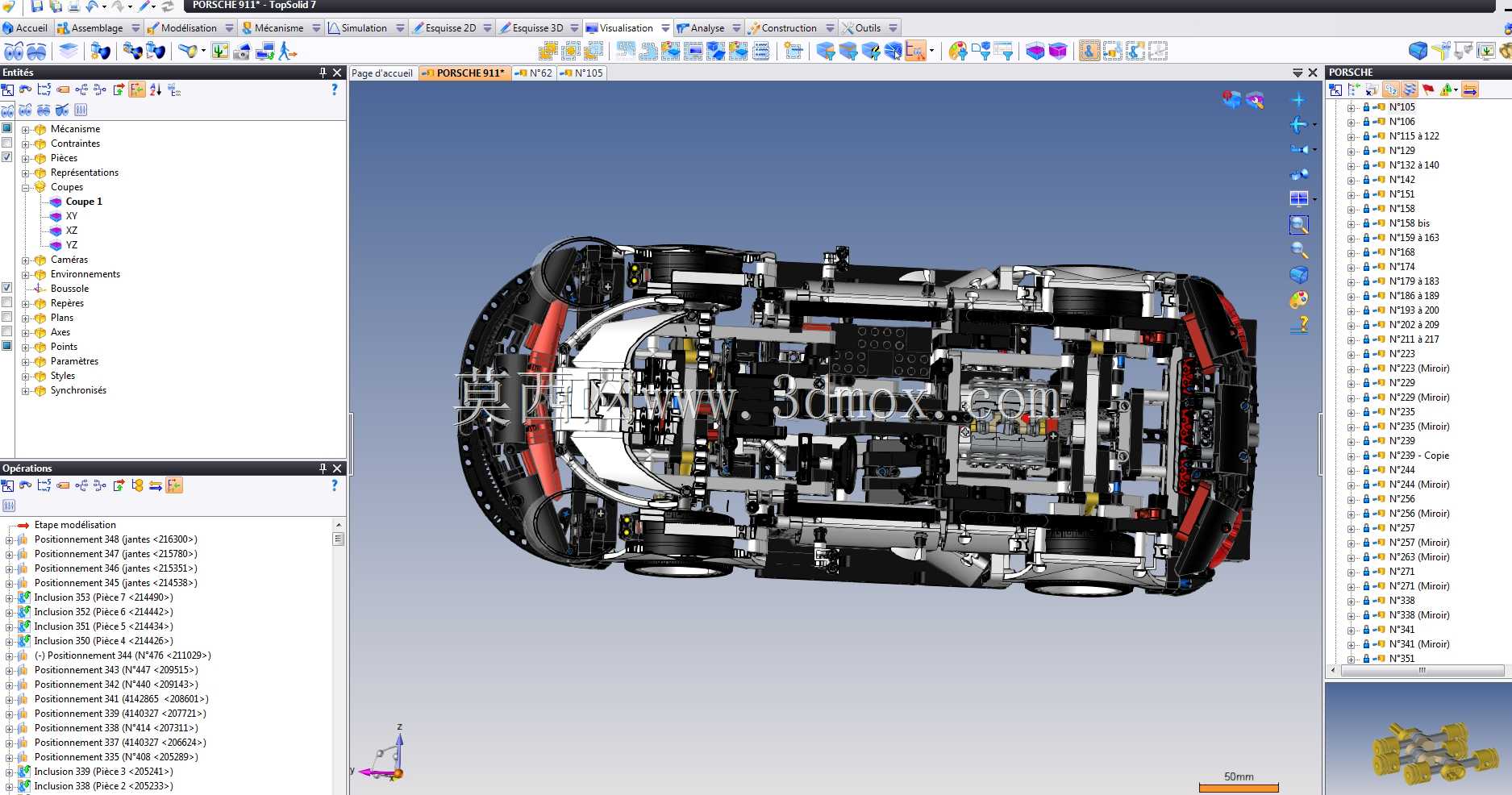
Task: Expand the Caméras tree node
Action: (25, 260)
